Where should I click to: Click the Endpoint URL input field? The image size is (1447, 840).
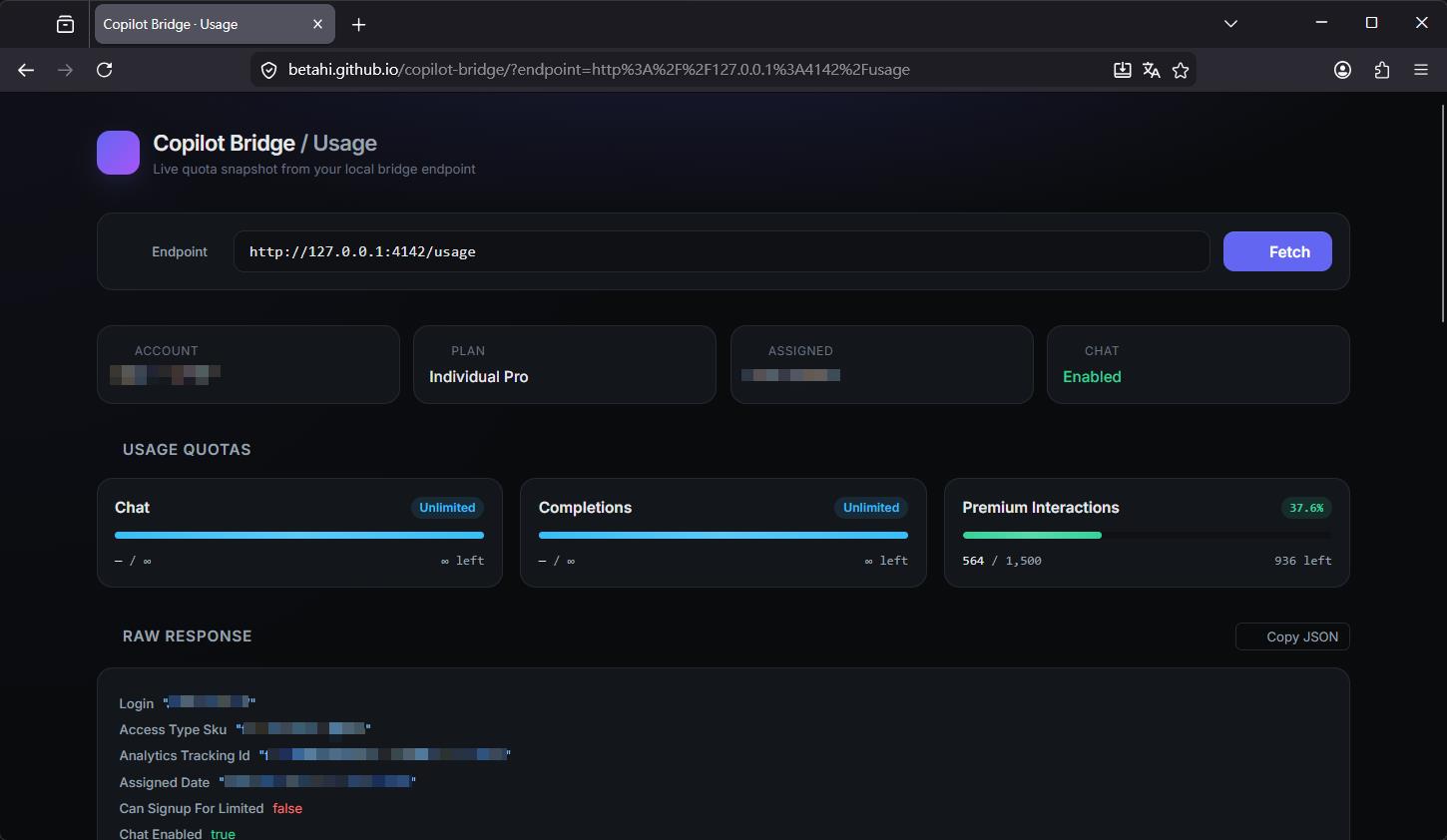pyautogui.click(x=722, y=251)
